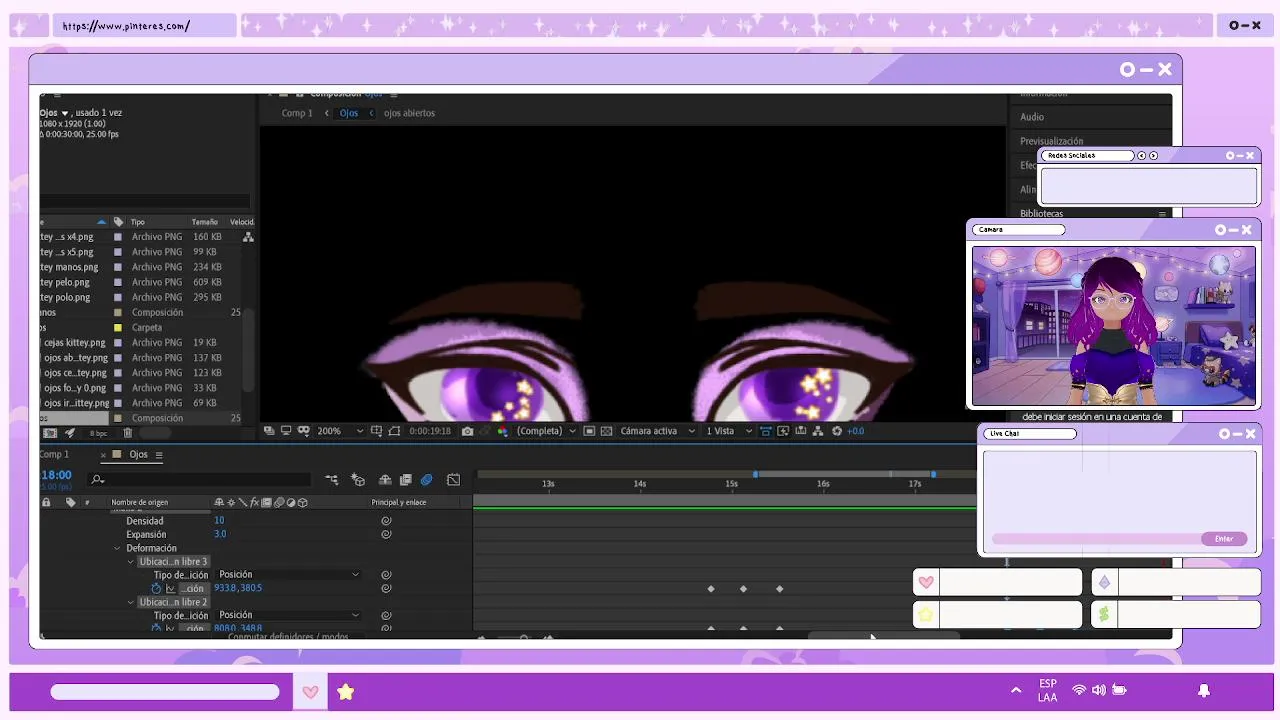Collapse the Ubicaci...n libre 3 group

click(x=130, y=562)
